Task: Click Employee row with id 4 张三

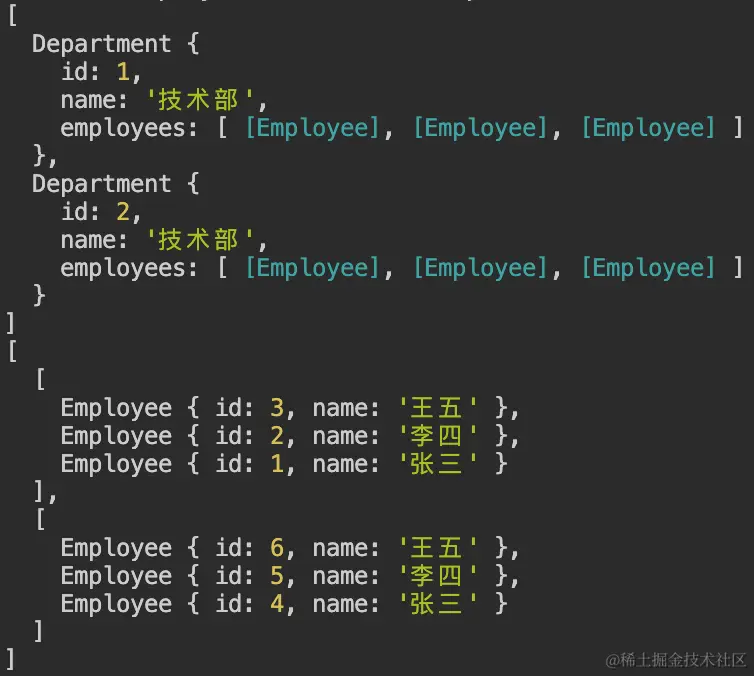Action: pyautogui.click(x=284, y=604)
